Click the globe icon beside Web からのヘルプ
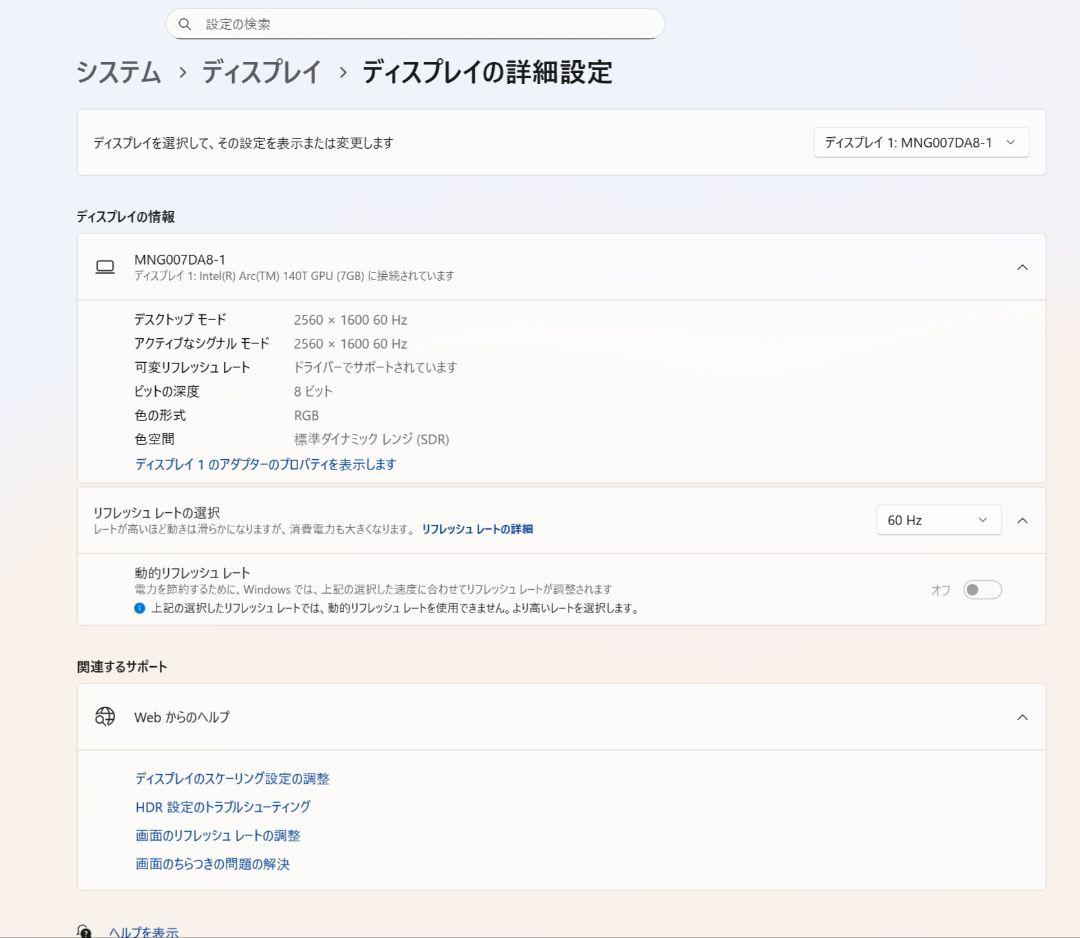The width and height of the screenshot is (1080, 938). (103, 717)
